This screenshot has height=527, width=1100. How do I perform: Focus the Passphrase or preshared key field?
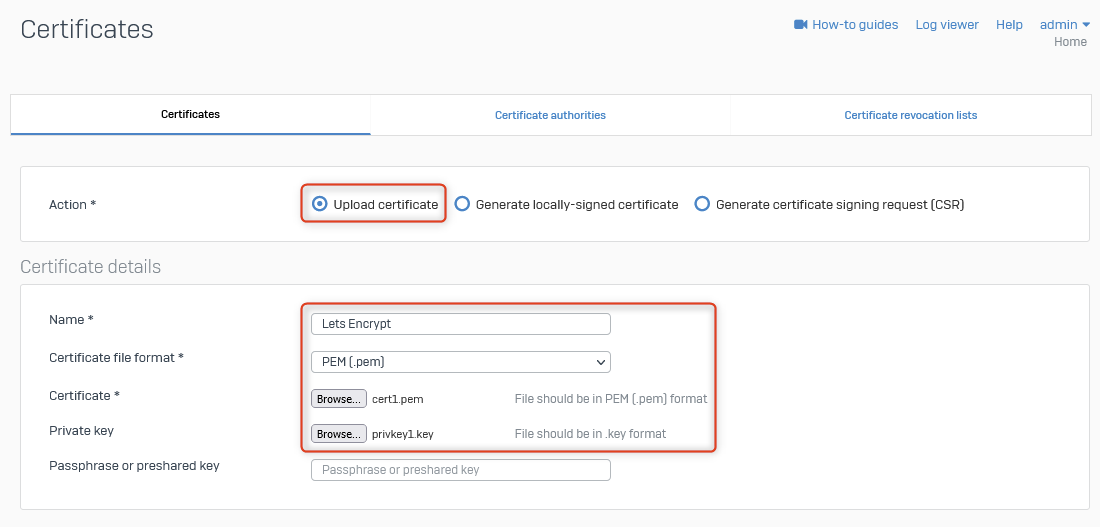(460, 470)
